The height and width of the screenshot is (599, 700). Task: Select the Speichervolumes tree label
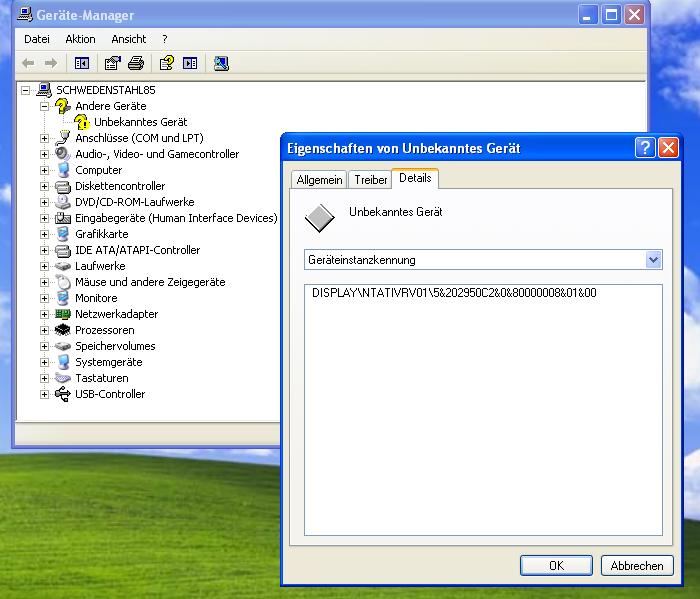(115, 346)
